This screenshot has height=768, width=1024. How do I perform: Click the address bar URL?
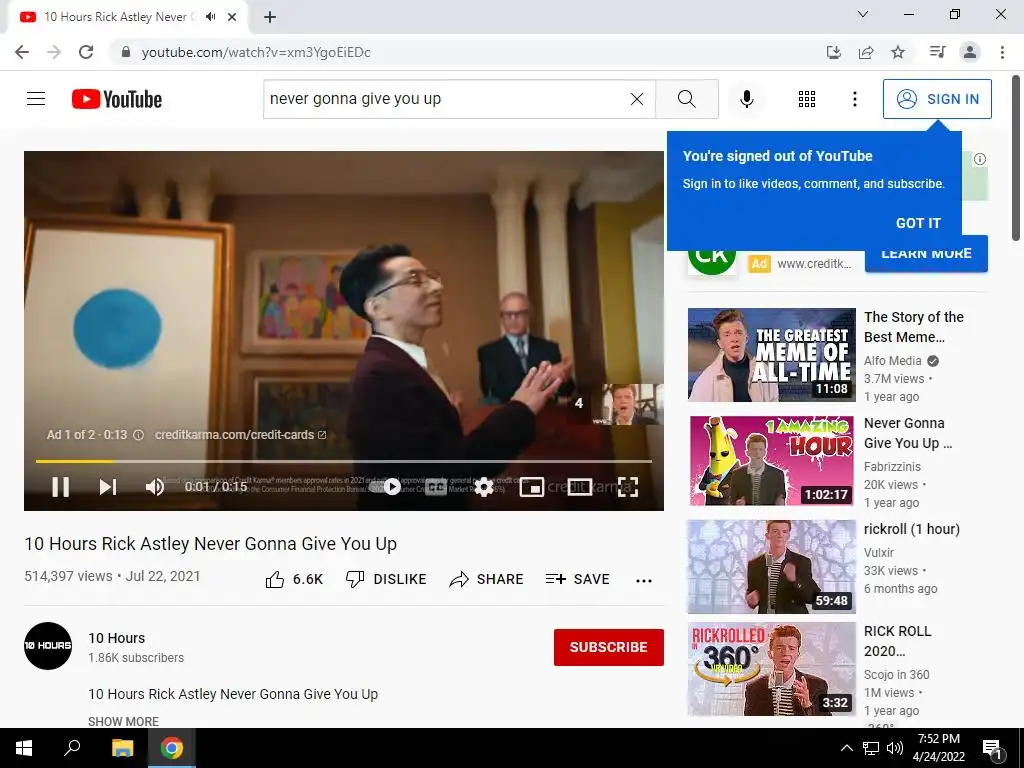[256, 52]
